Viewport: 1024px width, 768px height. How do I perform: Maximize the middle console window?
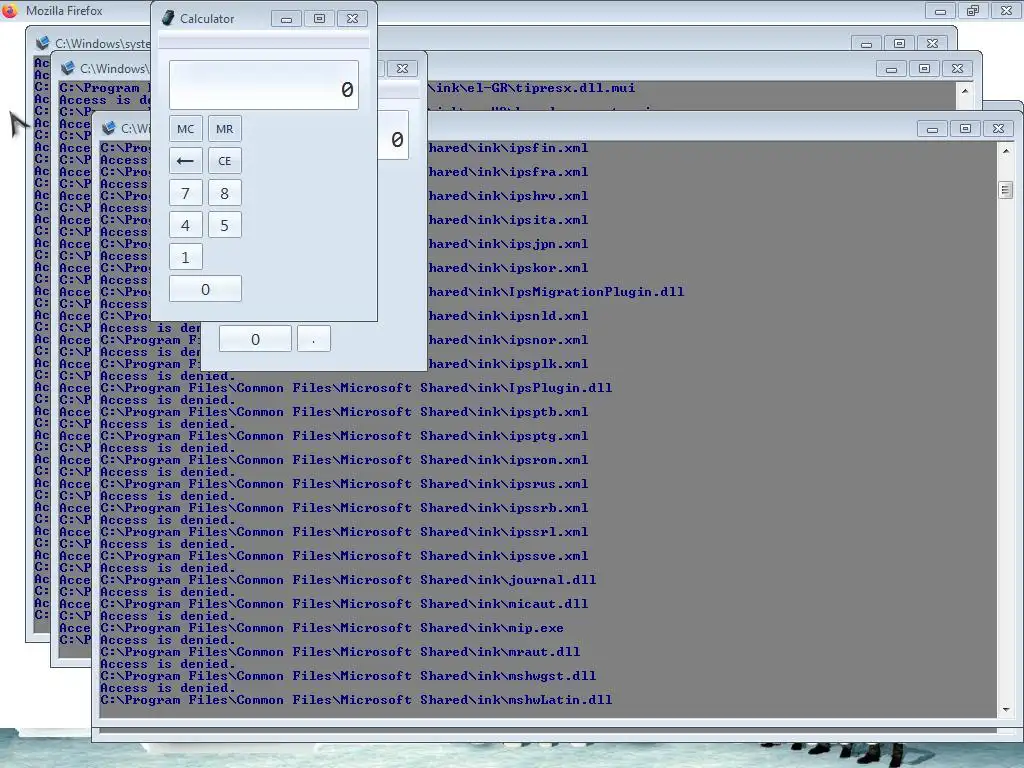point(925,69)
